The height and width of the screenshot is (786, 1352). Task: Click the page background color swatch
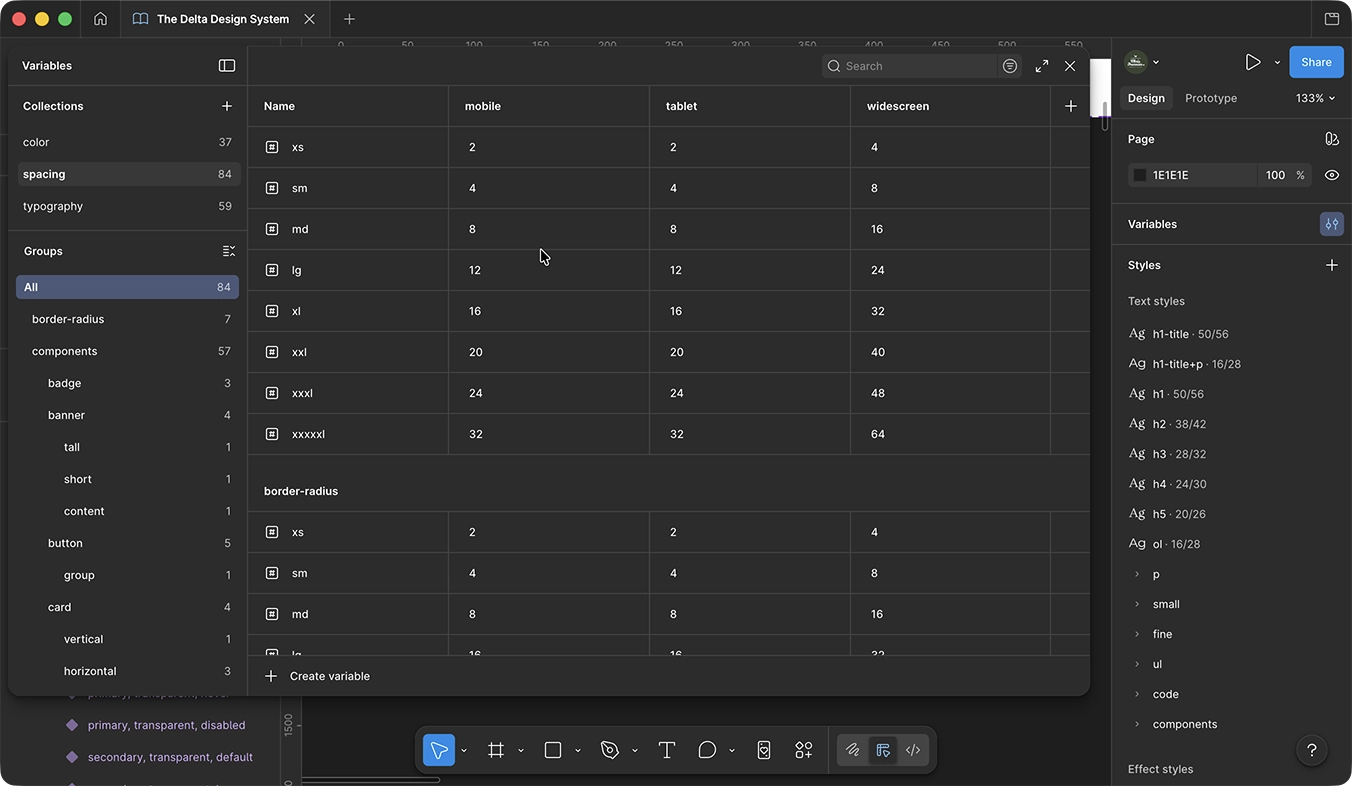tap(1139, 175)
